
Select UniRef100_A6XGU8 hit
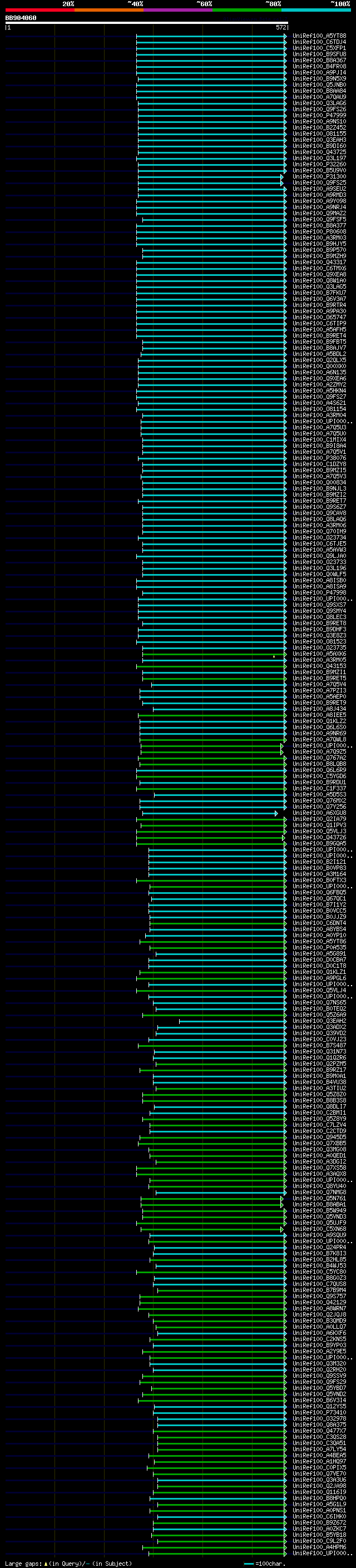(319, 813)
